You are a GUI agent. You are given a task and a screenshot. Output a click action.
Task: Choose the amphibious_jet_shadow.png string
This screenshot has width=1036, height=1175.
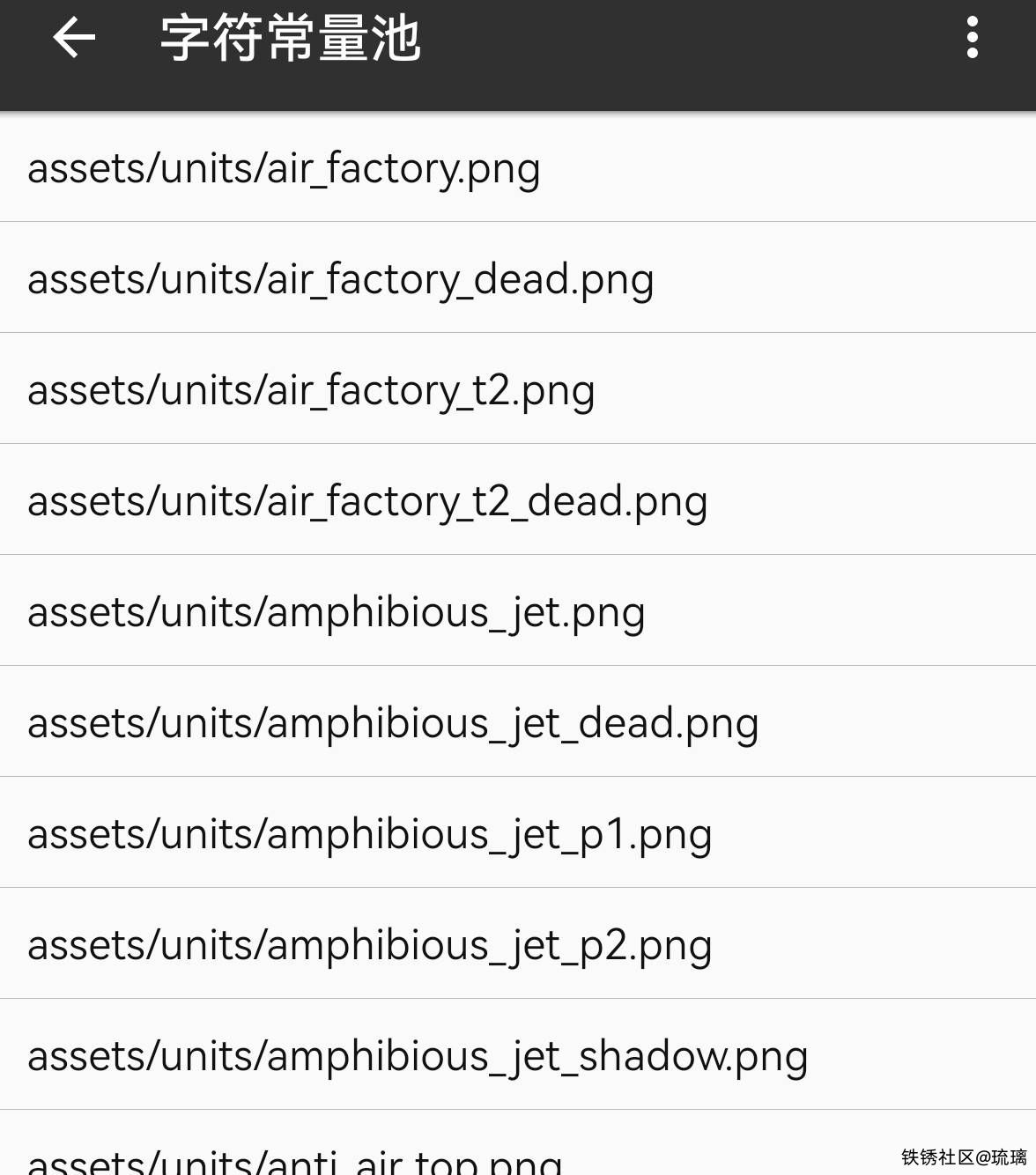418,1055
